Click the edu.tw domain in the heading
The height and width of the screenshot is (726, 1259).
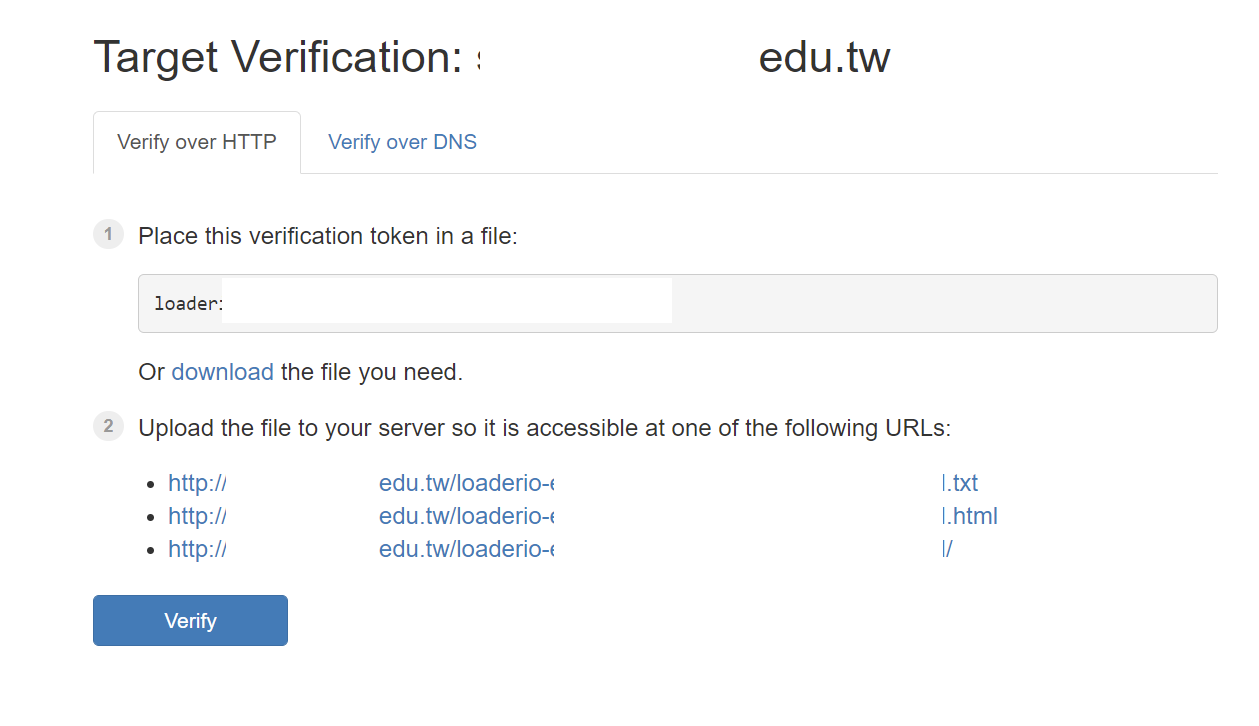coord(824,57)
